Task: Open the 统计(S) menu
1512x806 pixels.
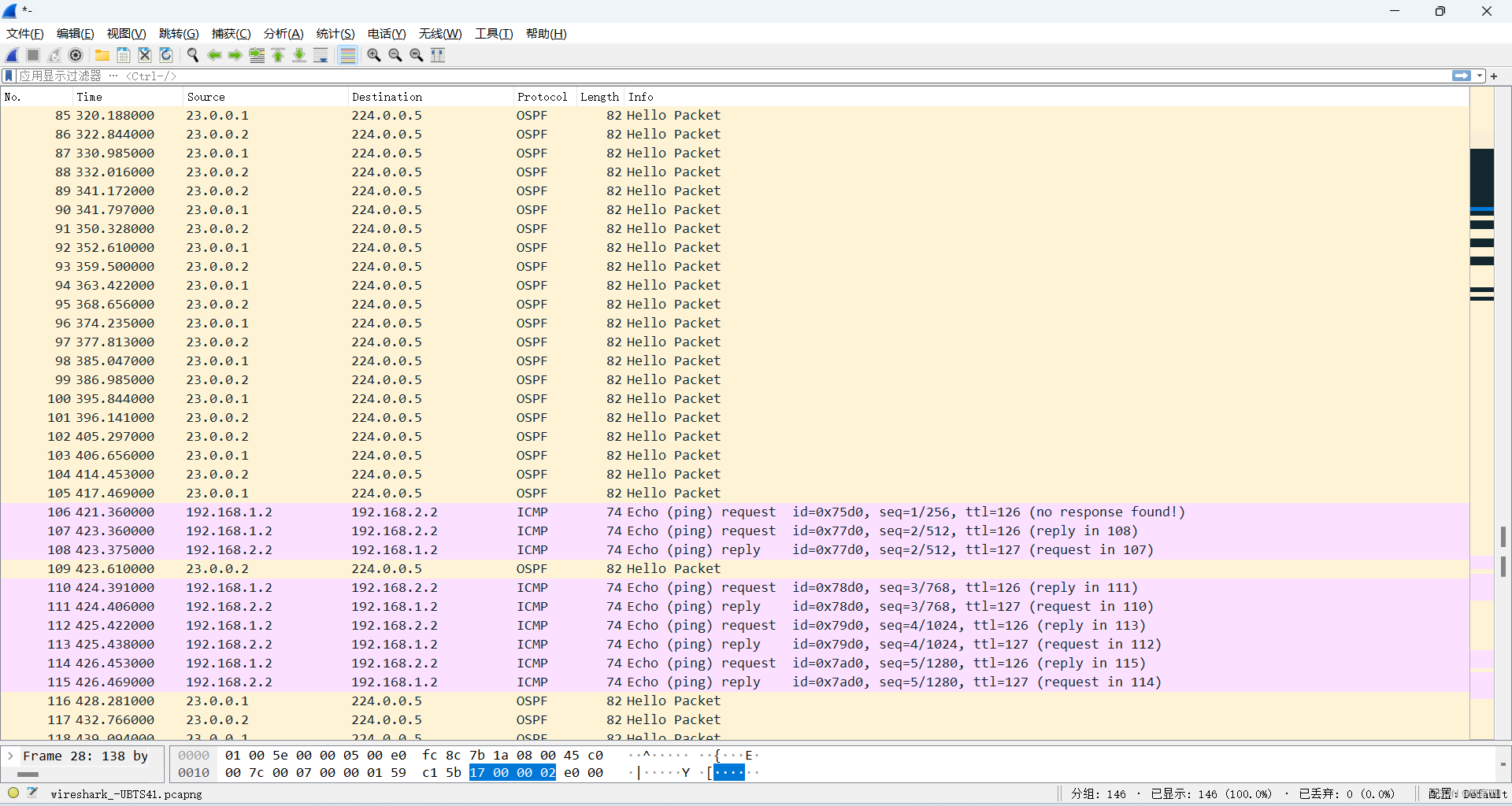Action: click(x=335, y=34)
